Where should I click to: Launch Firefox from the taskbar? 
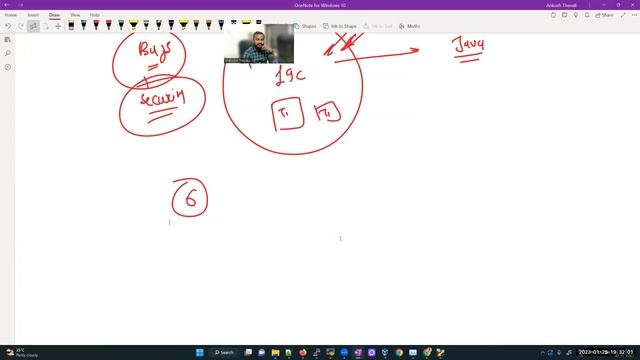[x=303, y=352]
